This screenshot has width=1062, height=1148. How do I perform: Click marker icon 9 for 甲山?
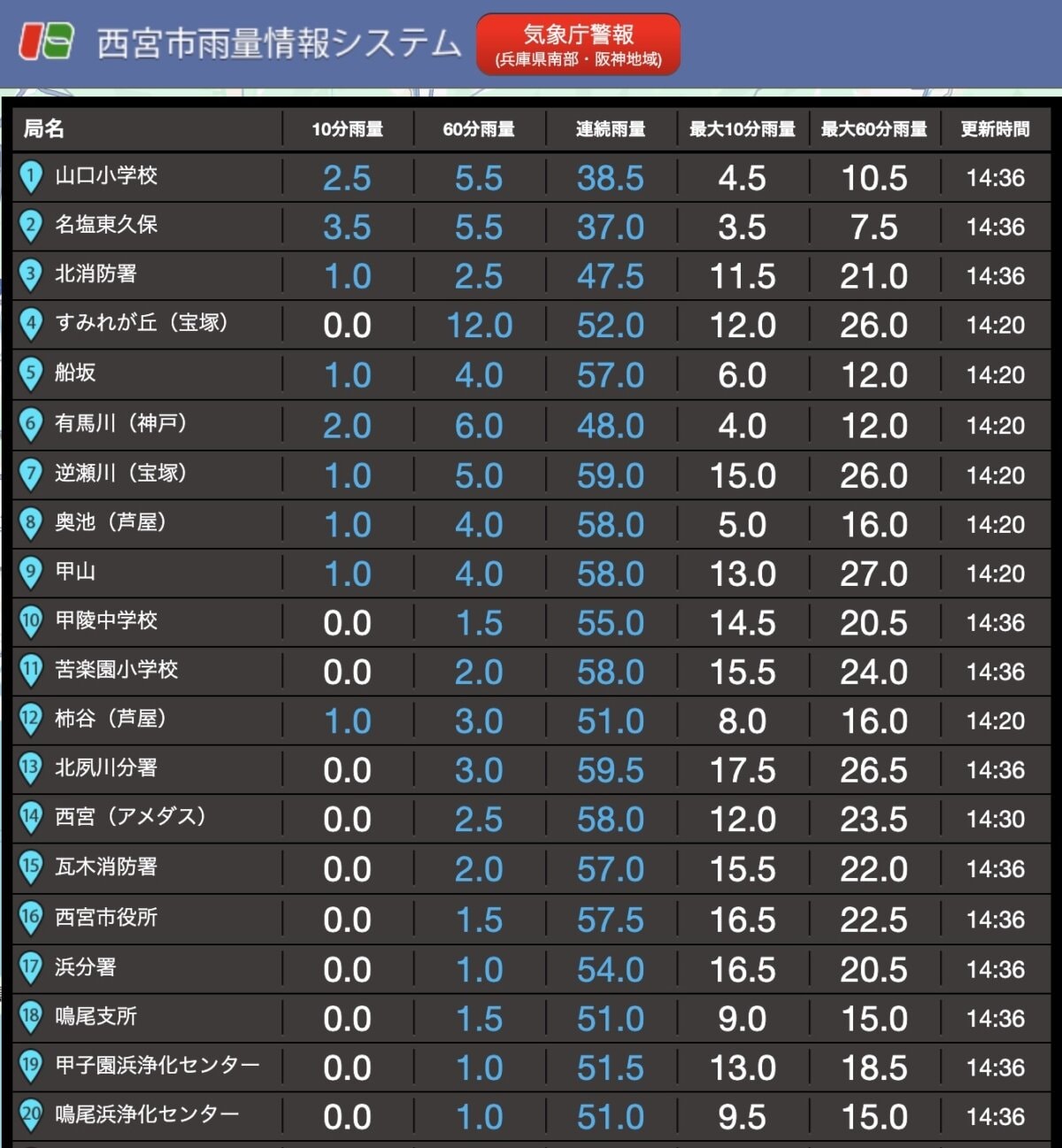point(30,574)
